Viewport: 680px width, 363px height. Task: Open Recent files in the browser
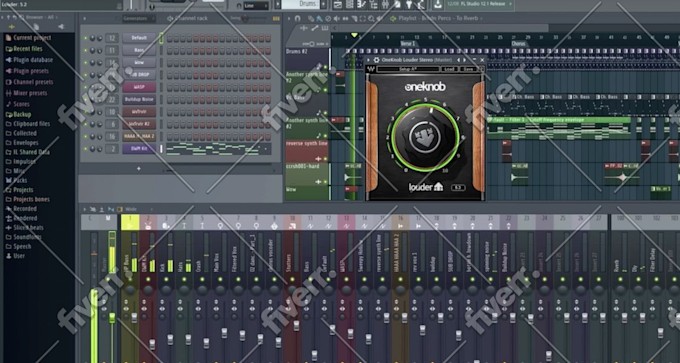28,49
